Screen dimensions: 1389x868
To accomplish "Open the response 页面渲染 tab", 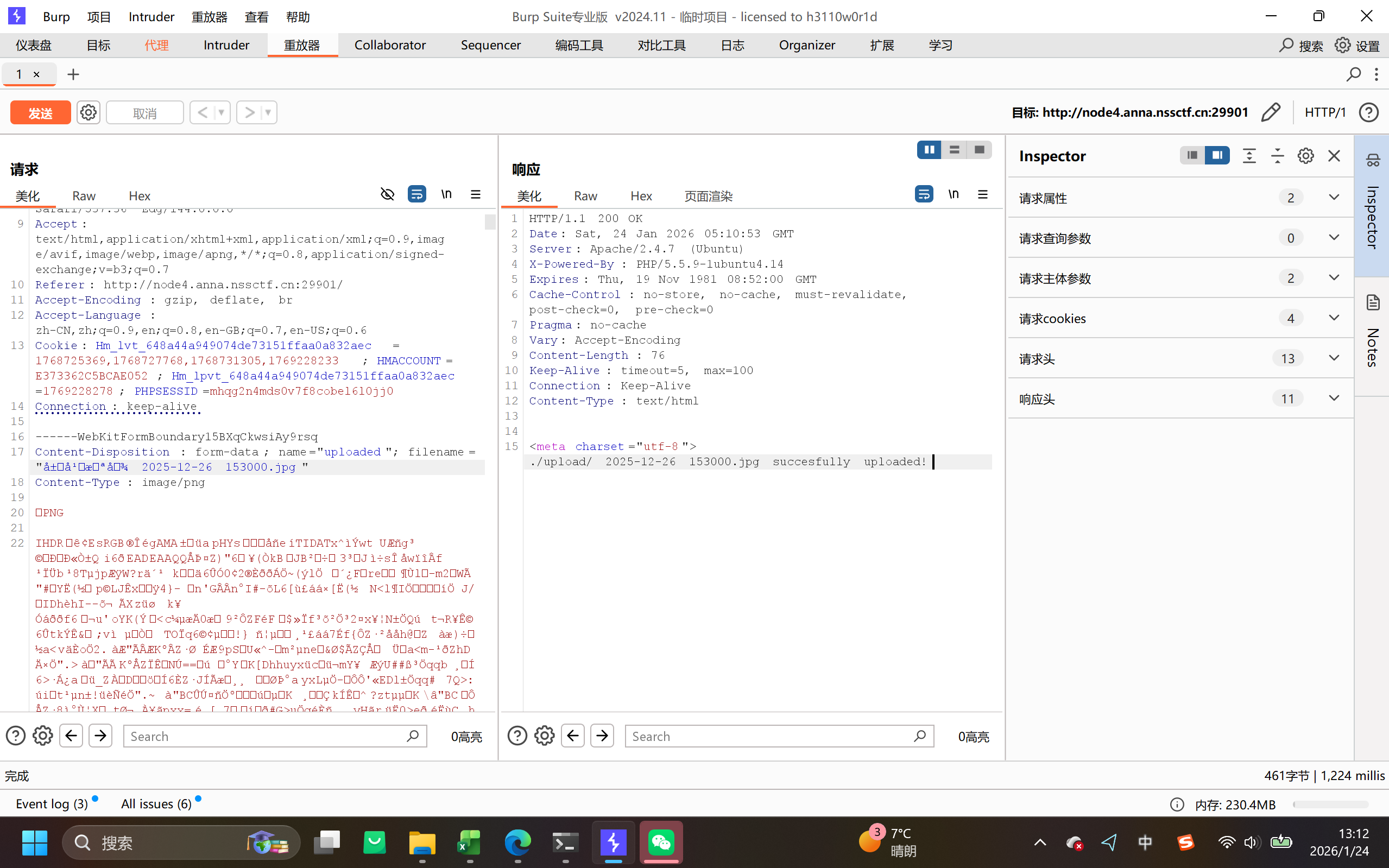I will pyautogui.click(x=708, y=197).
